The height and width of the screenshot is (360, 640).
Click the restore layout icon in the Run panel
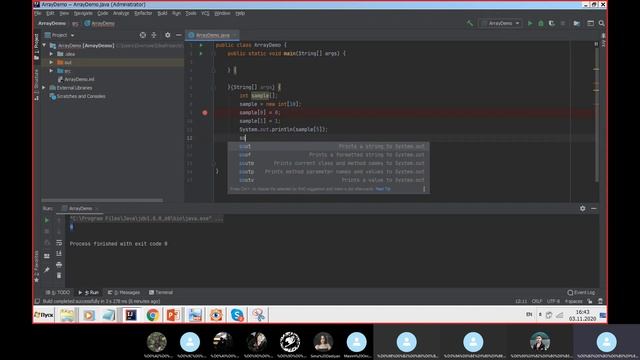[x=47, y=256]
